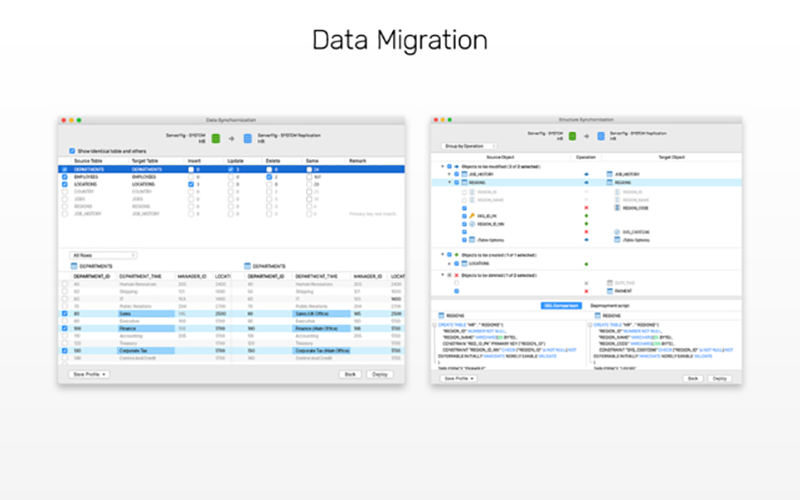Select the JOB_HISTORY source table row

point(232,214)
